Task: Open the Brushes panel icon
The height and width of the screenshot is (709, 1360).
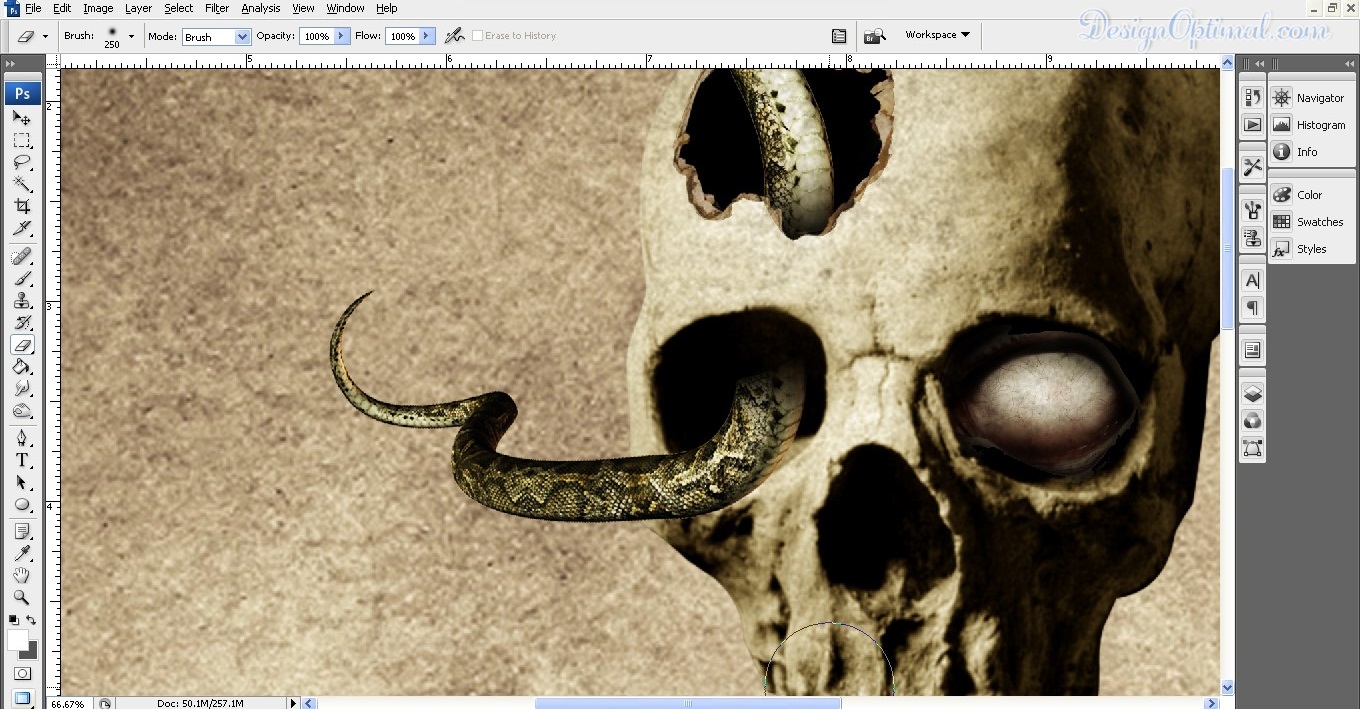Action: click(1252, 210)
